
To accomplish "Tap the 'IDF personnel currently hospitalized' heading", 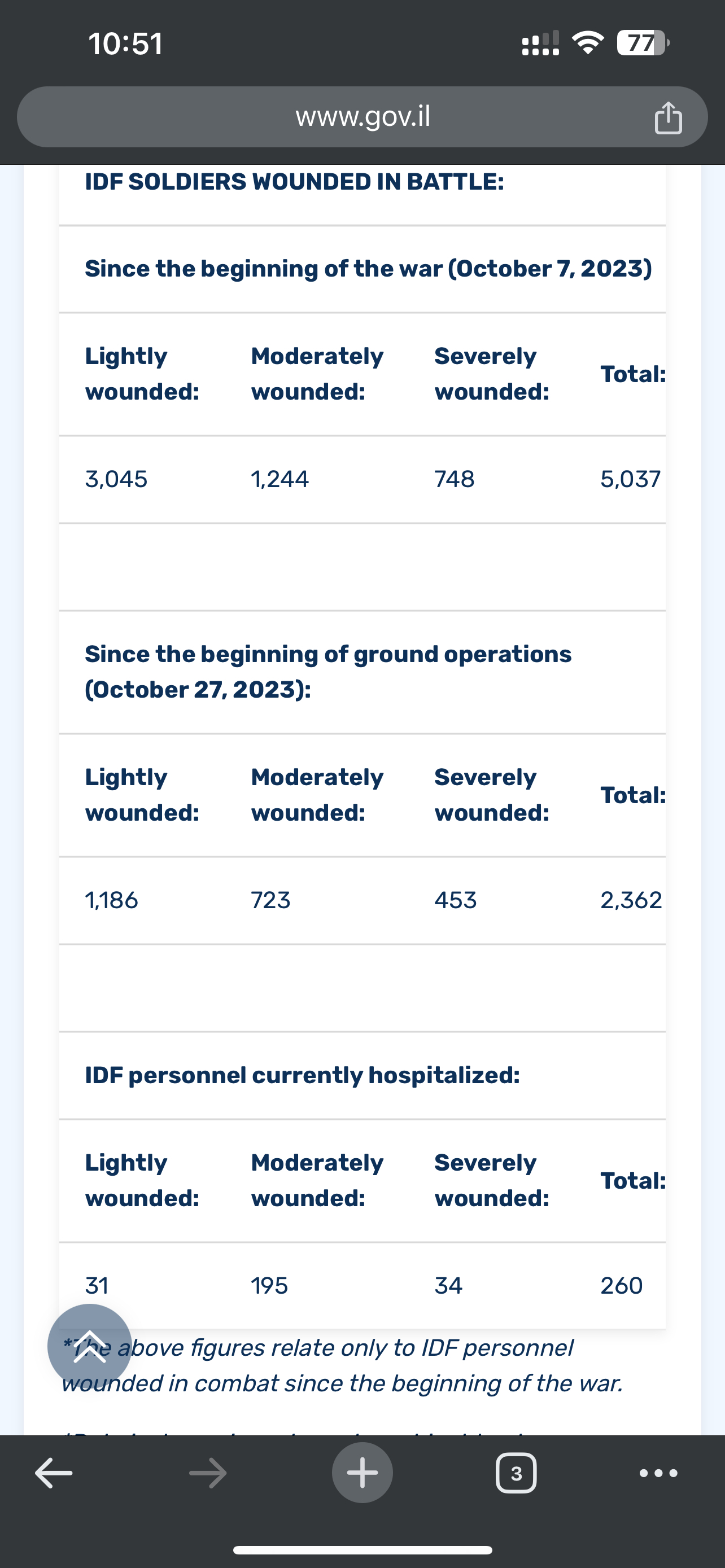I will (x=303, y=1076).
